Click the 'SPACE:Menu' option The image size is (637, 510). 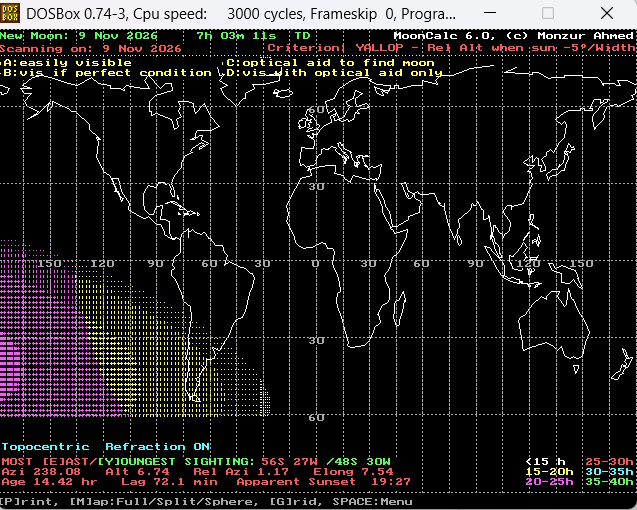pos(373,502)
